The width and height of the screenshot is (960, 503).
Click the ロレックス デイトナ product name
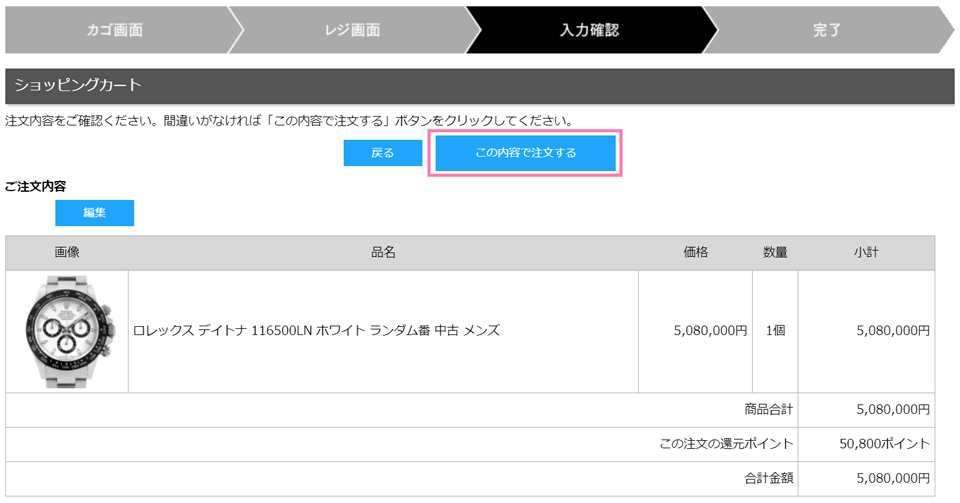click(316, 330)
